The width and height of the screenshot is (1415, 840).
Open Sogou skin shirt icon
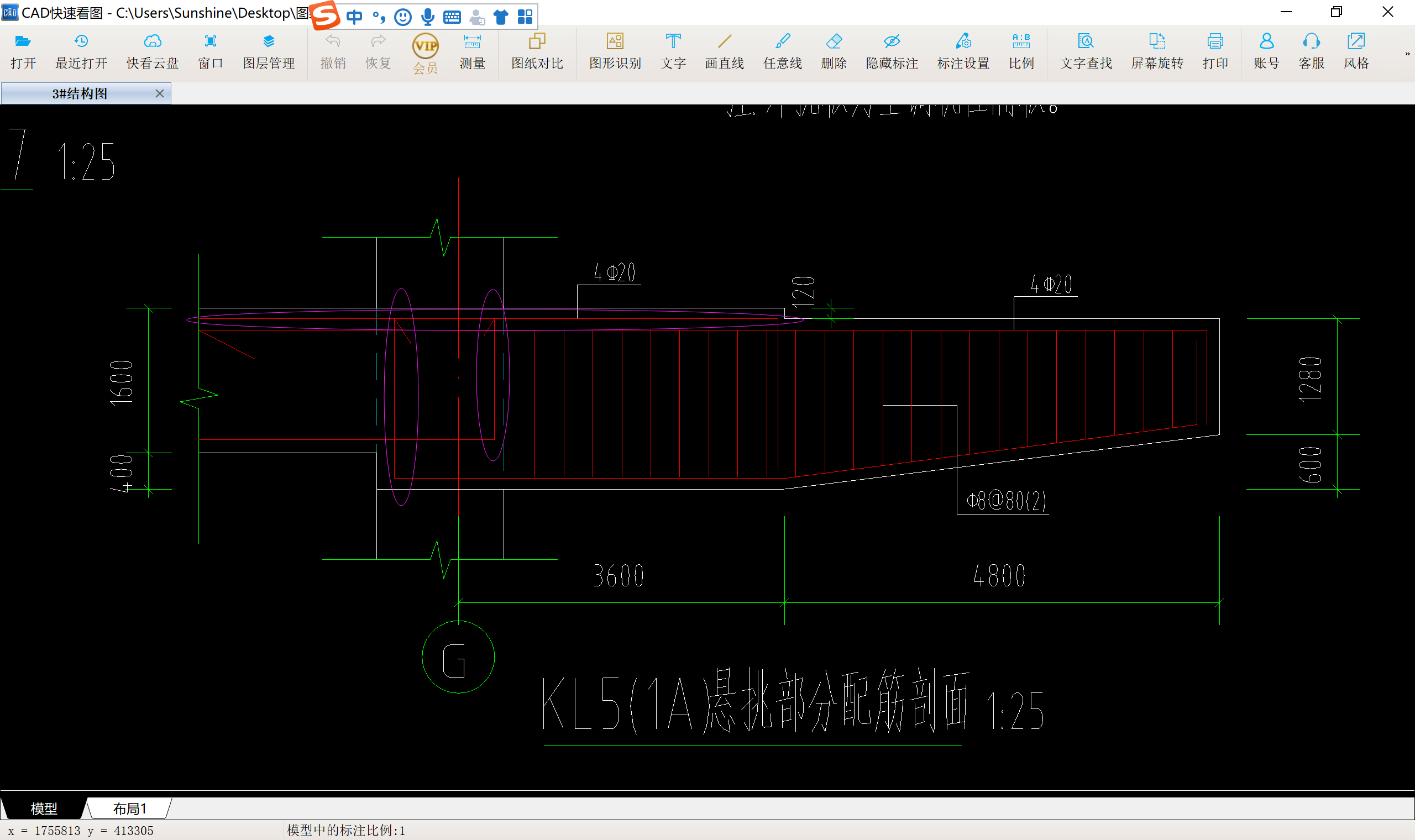tap(501, 17)
